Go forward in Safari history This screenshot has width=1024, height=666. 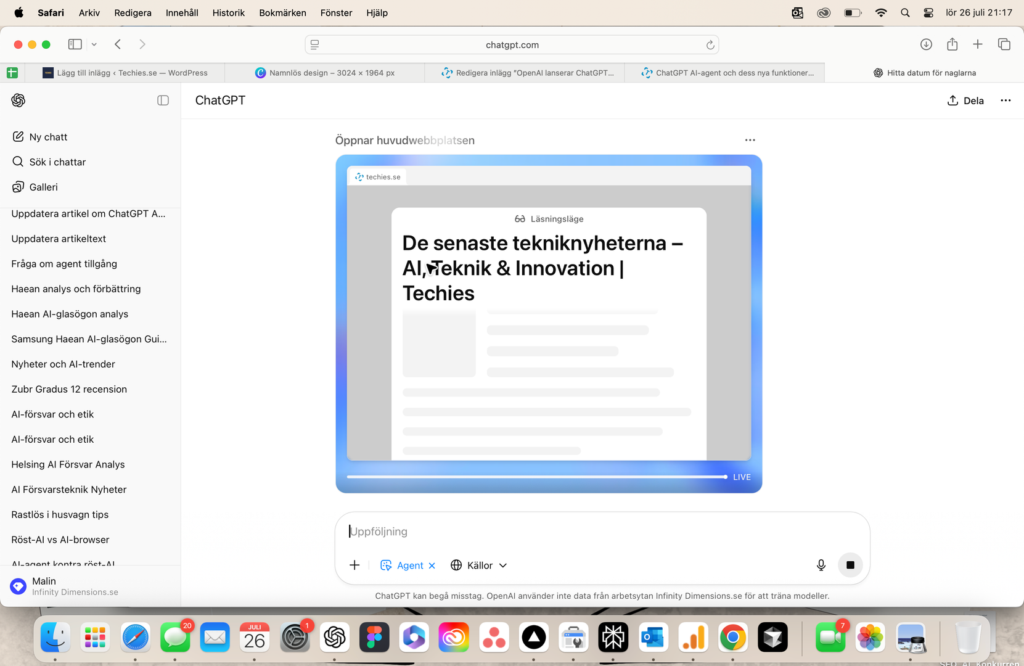[x=142, y=44]
